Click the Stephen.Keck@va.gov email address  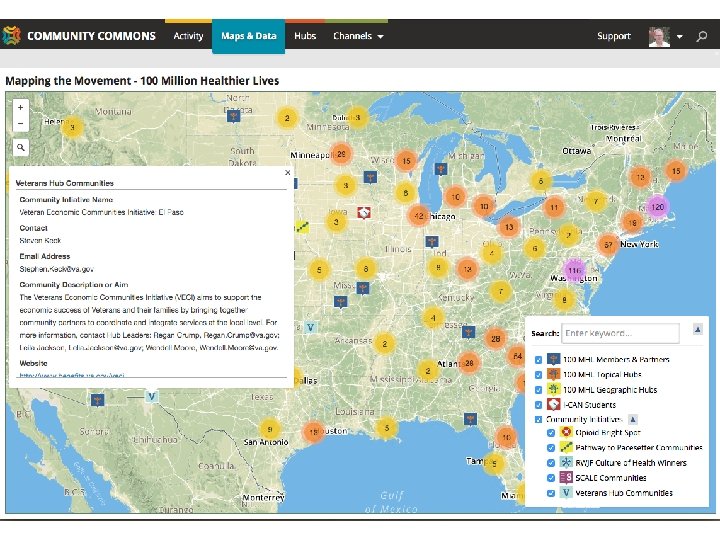pyautogui.click(x=56, y=269)
